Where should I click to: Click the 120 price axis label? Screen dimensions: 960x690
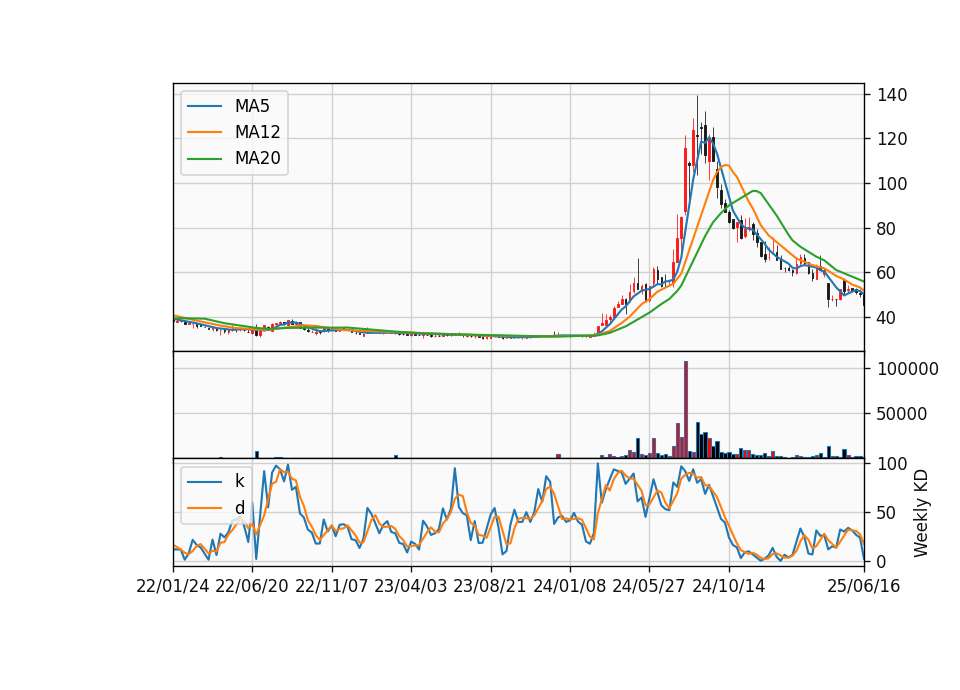892,139
